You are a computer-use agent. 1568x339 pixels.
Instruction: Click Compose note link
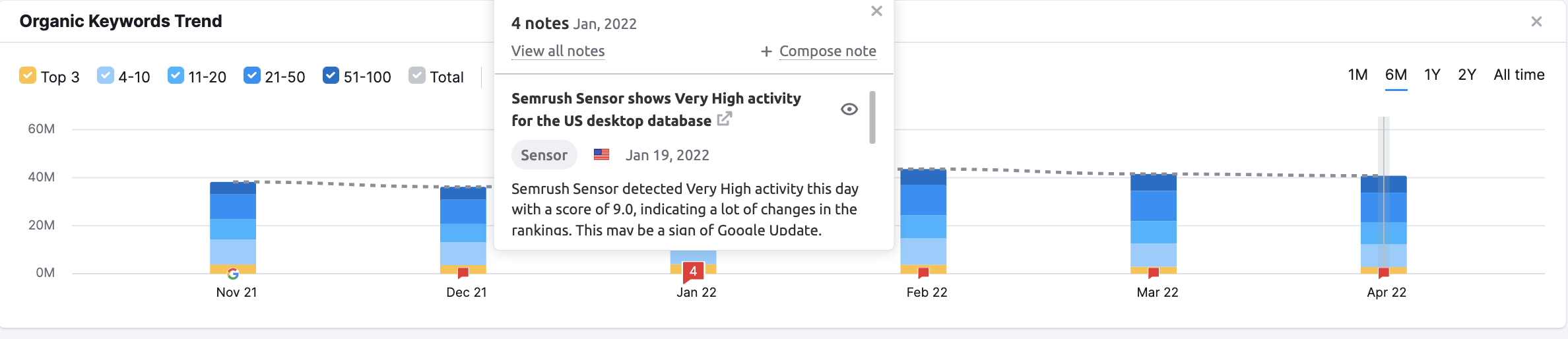click(x=828, y=51)
